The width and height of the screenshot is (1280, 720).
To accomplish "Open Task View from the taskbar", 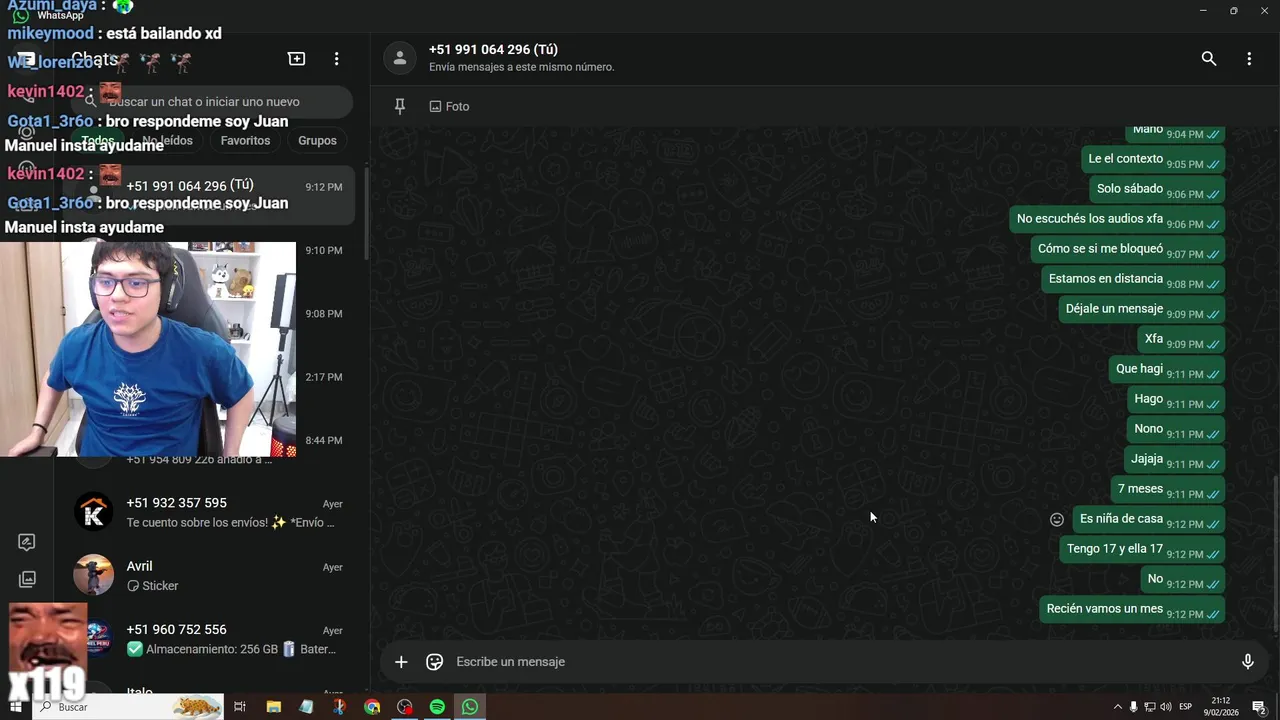I will point(240,707).
